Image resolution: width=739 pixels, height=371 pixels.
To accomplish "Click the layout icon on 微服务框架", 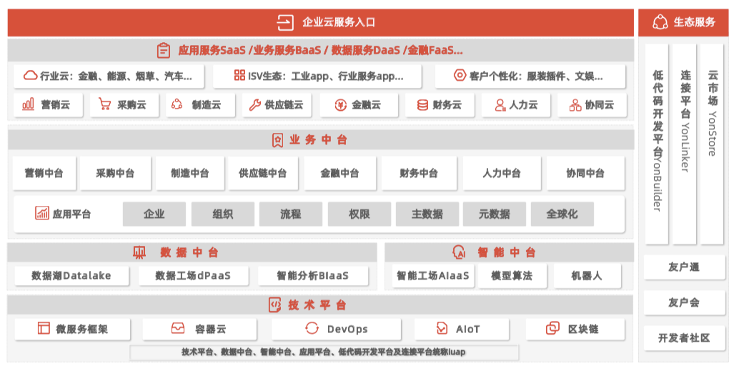I will click(44, 328).
